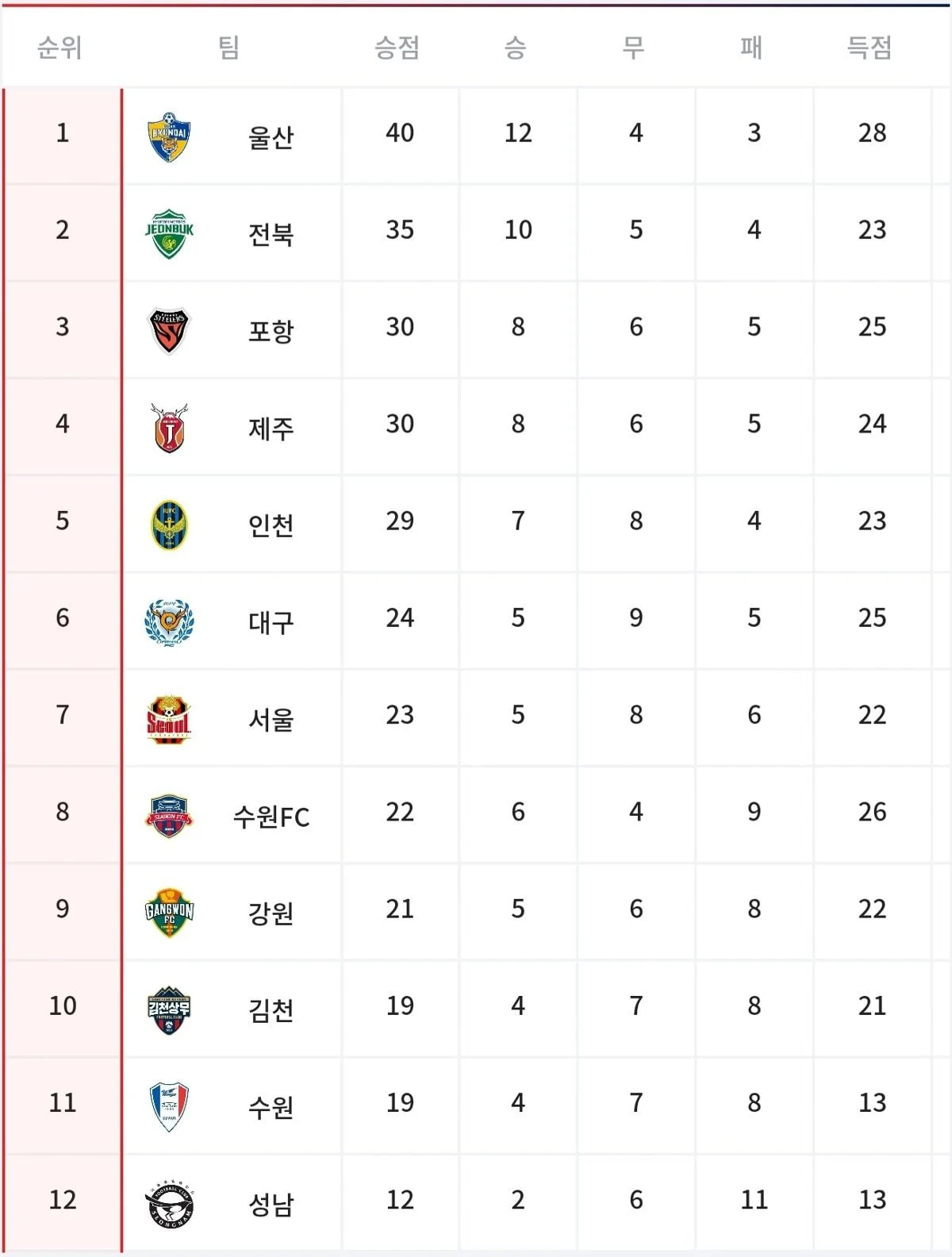
Task: Click the Suwon FC crest icon
Action: (x=169, y=816)
